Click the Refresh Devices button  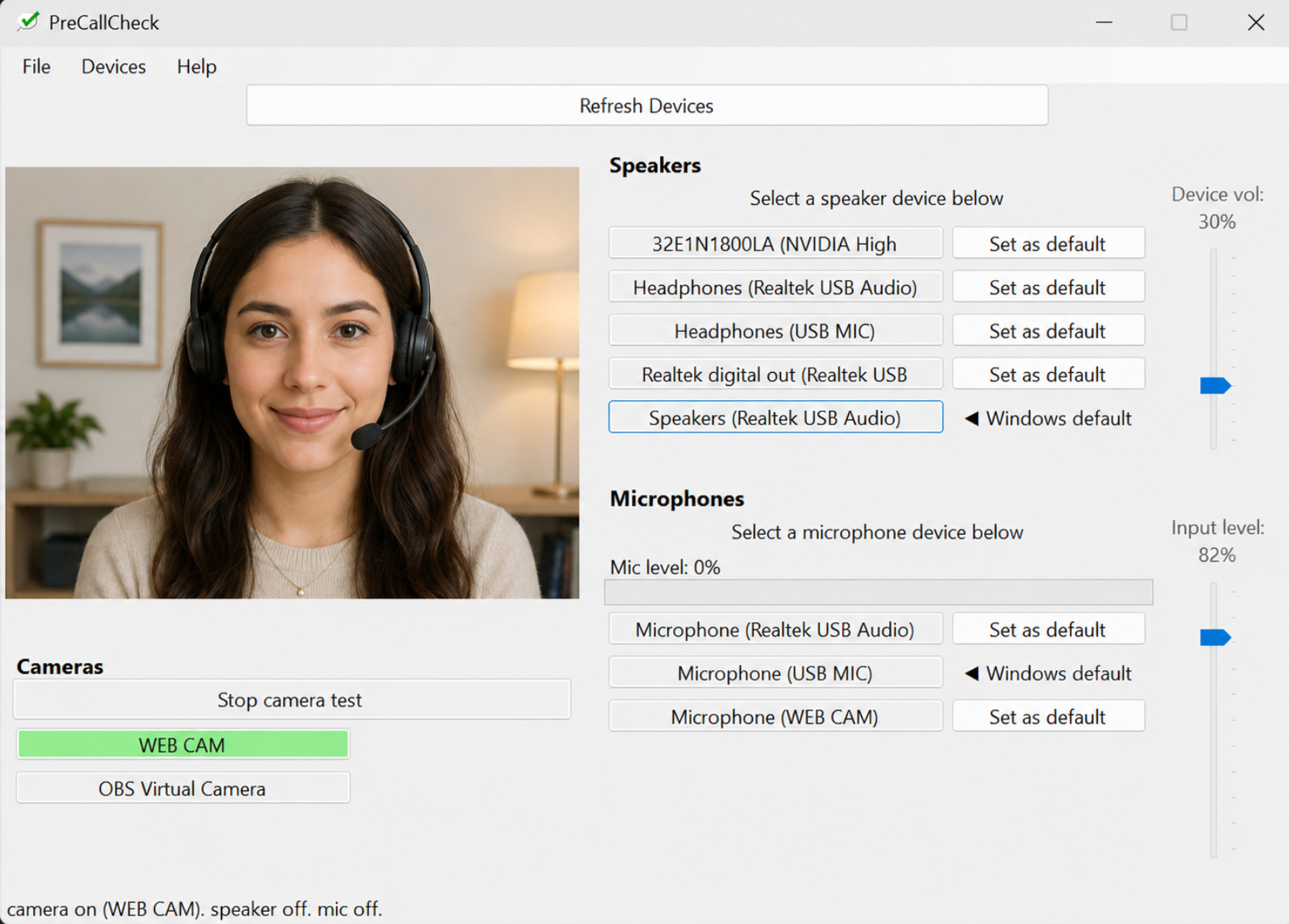(647, 105)
